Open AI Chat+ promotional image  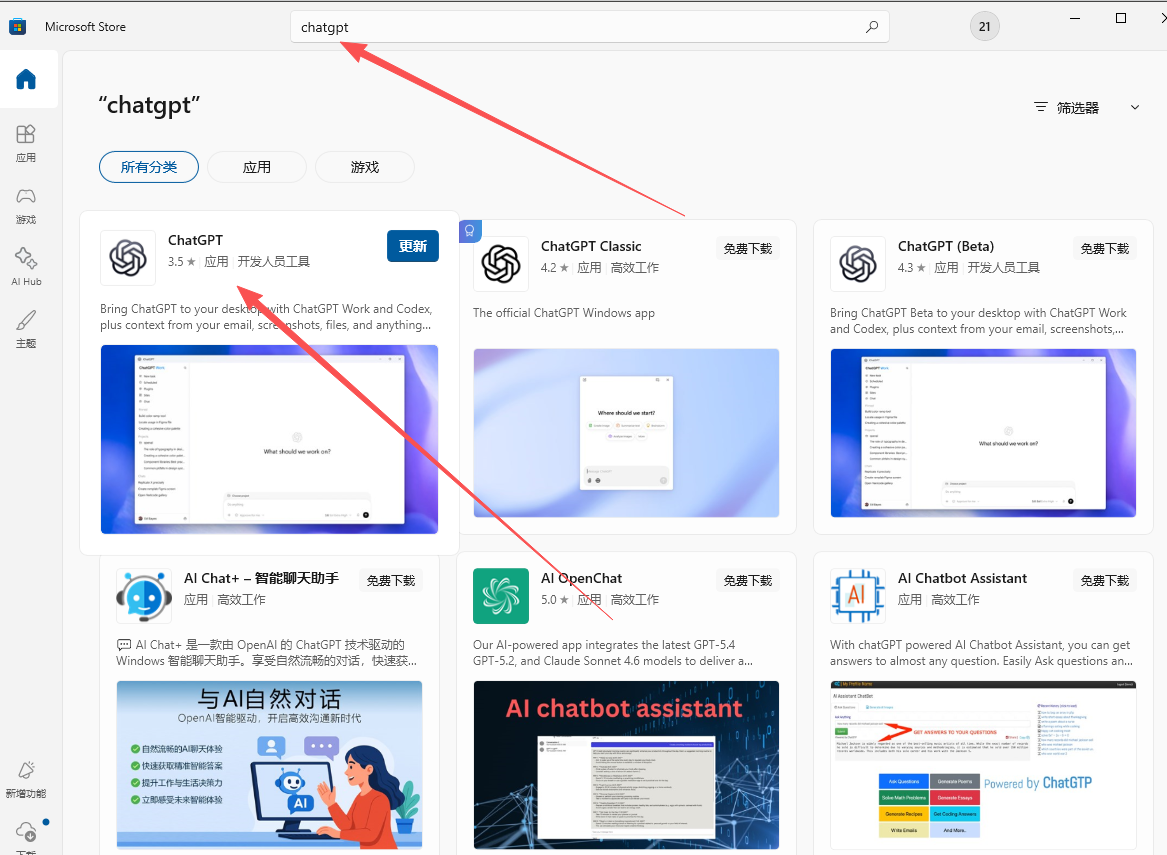coord(269,765)
